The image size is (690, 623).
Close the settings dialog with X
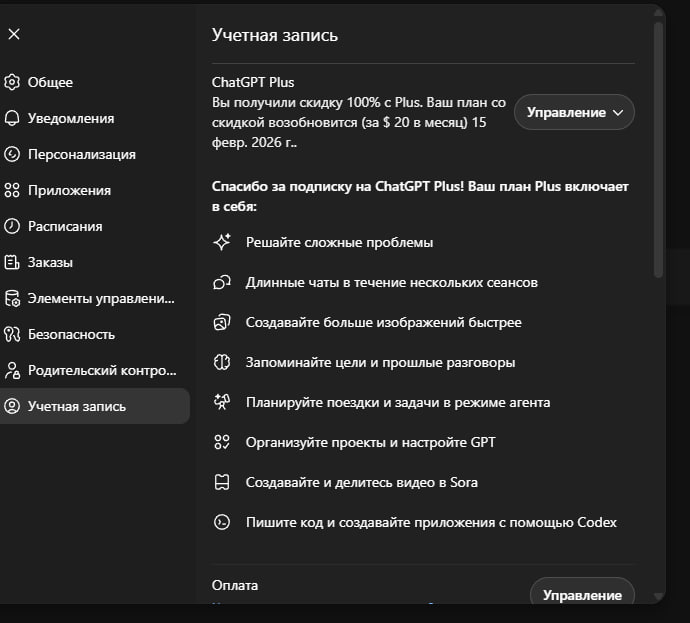click(x=14, y=34)
